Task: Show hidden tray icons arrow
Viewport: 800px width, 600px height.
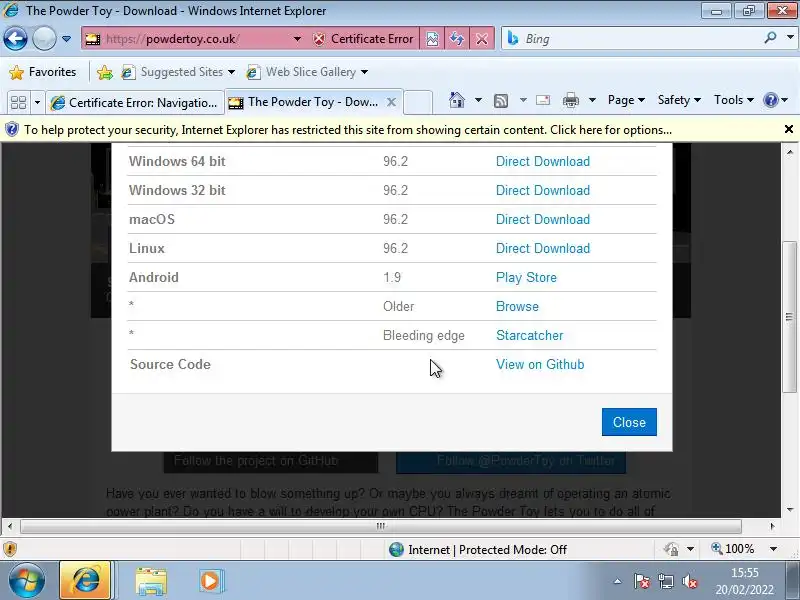Action: (x=617, y=581)
